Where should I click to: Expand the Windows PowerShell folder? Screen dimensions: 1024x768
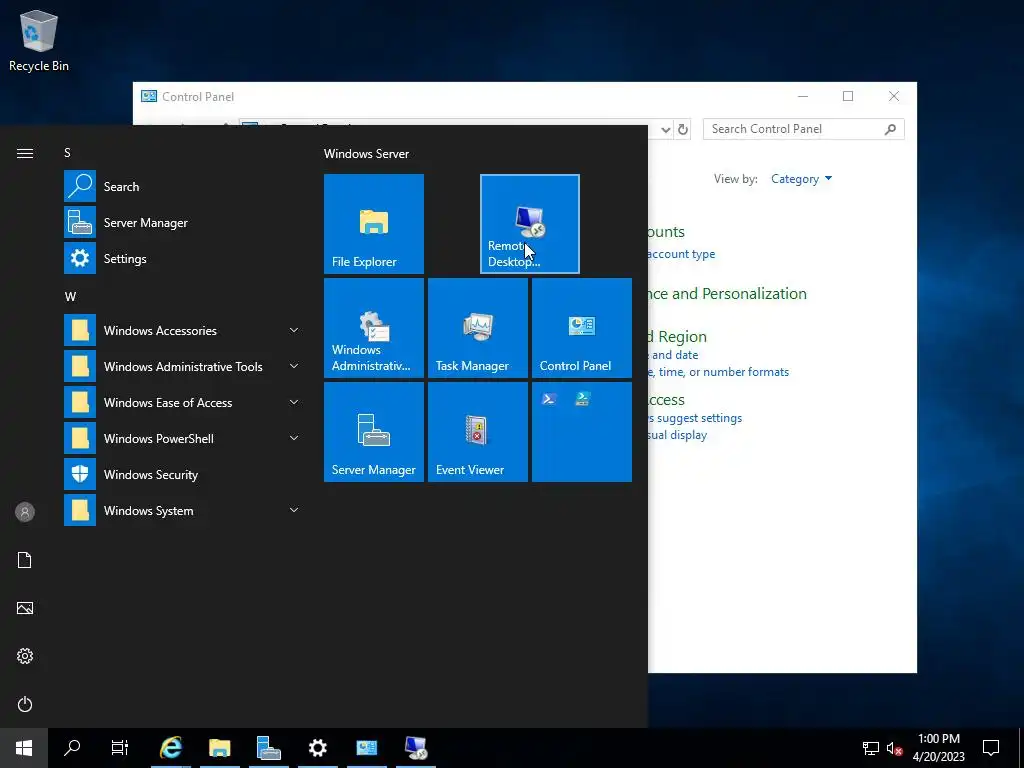(x=183, y=438)
